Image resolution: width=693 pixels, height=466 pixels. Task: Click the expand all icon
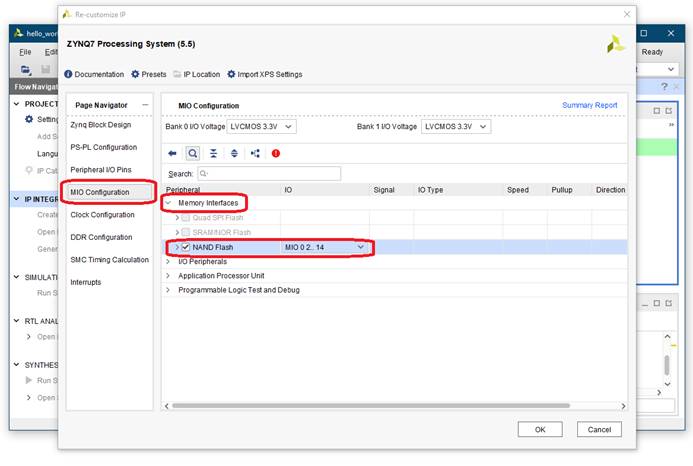click(234, 153)
